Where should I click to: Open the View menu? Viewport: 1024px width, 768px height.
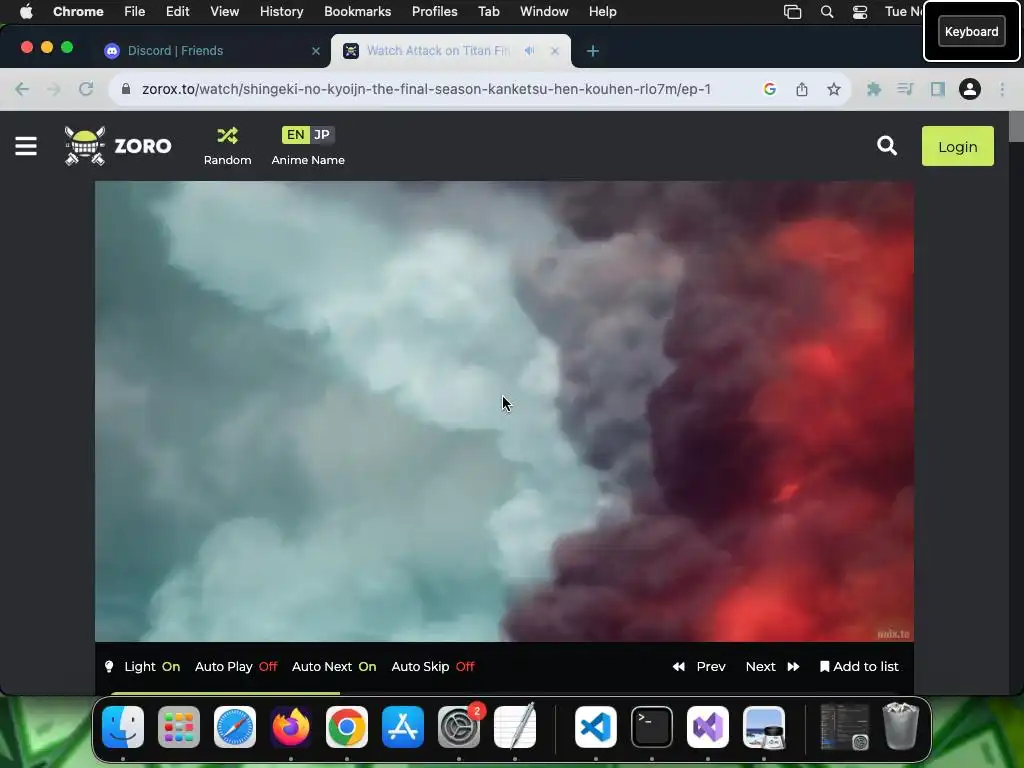pyautogui.click(x=225, y=12)
